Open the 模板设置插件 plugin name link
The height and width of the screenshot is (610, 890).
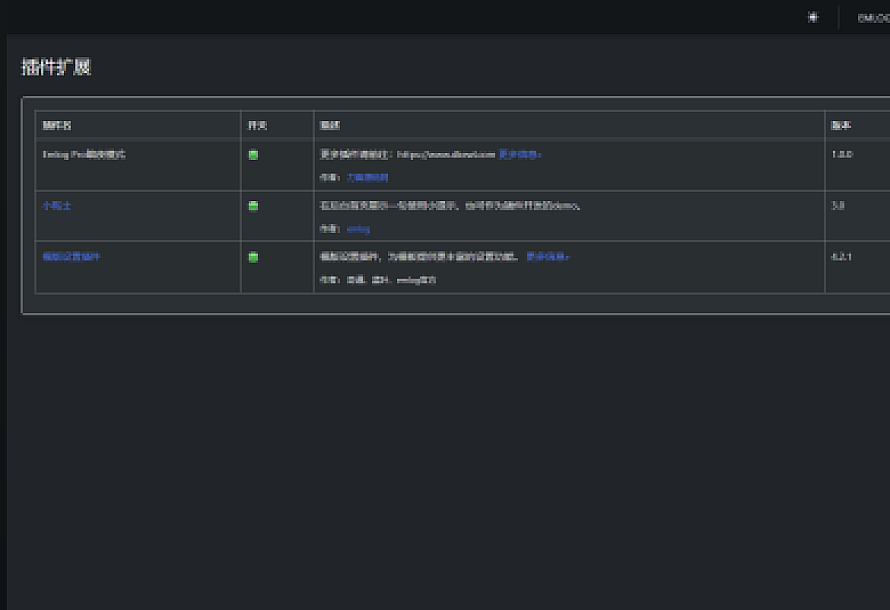click(70, 257)
